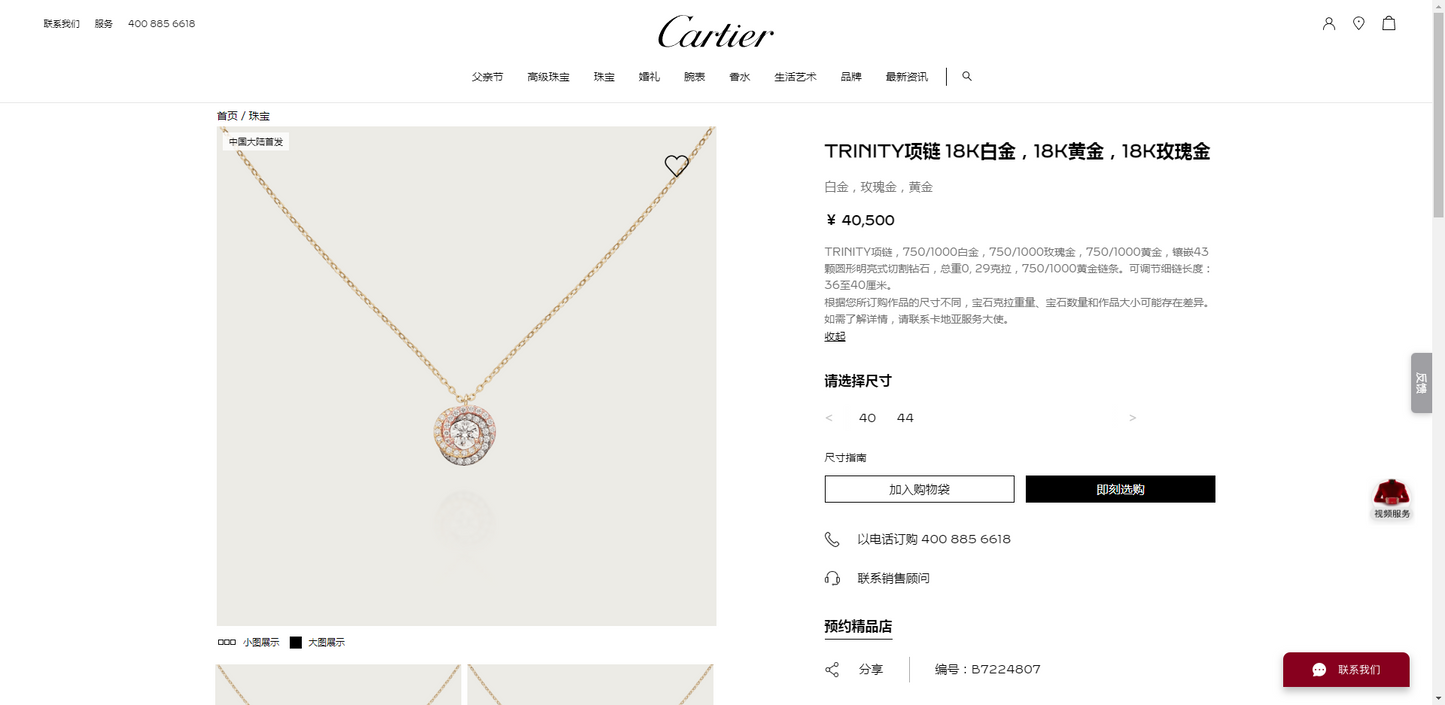The image size is (1445, 705).
Task: Click the 即刻选购 button
Action: (1120, 489)
